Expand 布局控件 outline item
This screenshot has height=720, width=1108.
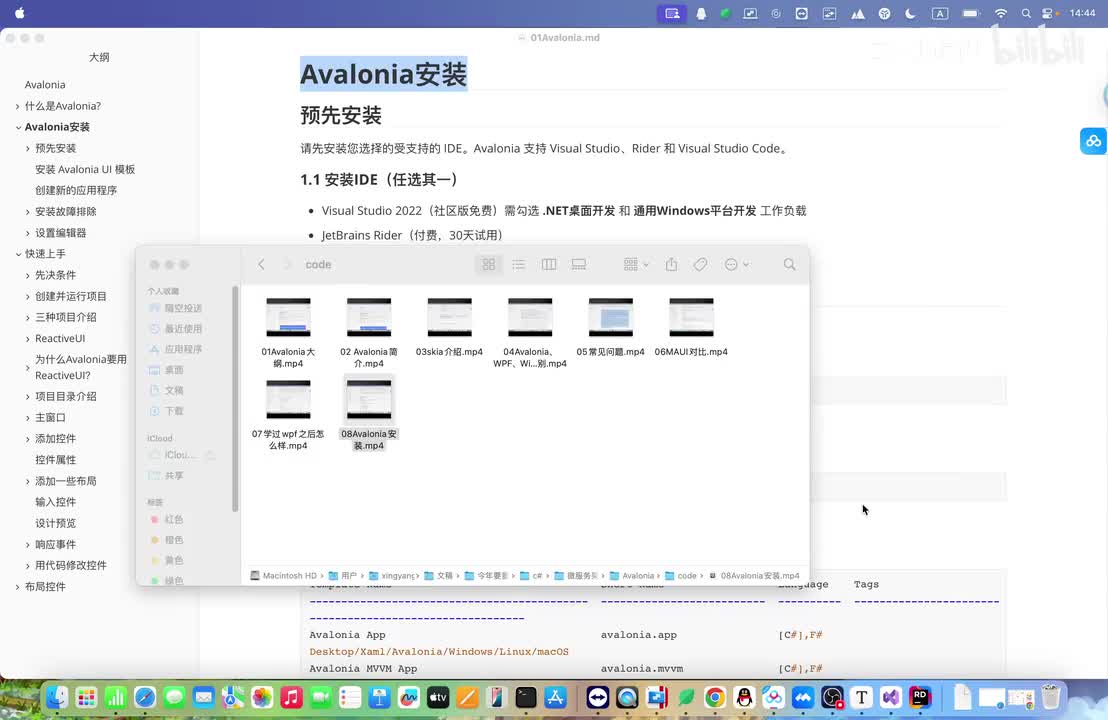18,586
